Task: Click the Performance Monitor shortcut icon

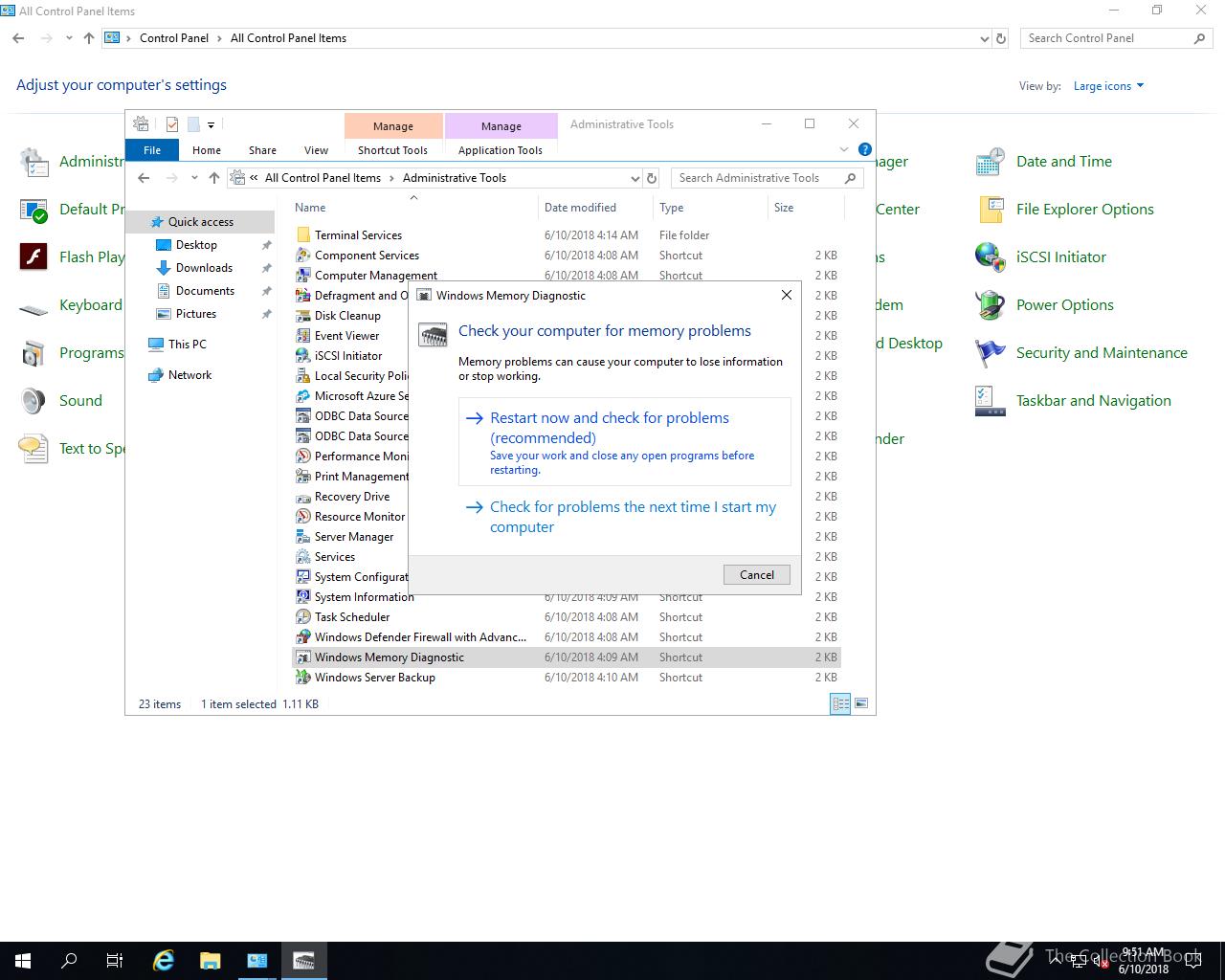Action: 303,457
